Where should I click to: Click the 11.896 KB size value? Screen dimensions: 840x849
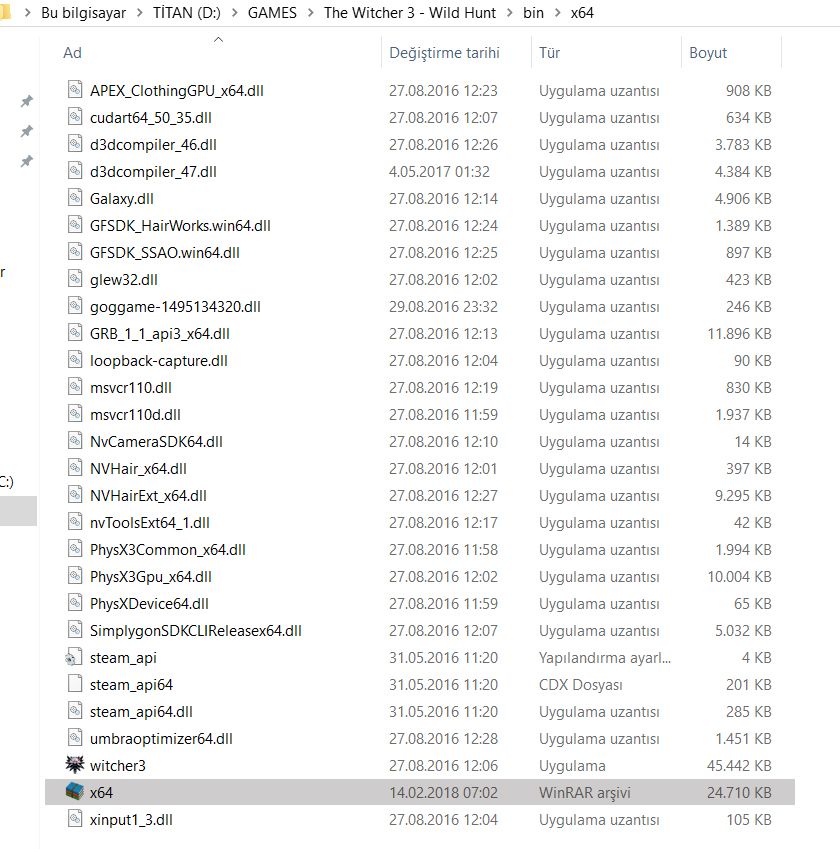pyautogui.click(x=739, y=334)
